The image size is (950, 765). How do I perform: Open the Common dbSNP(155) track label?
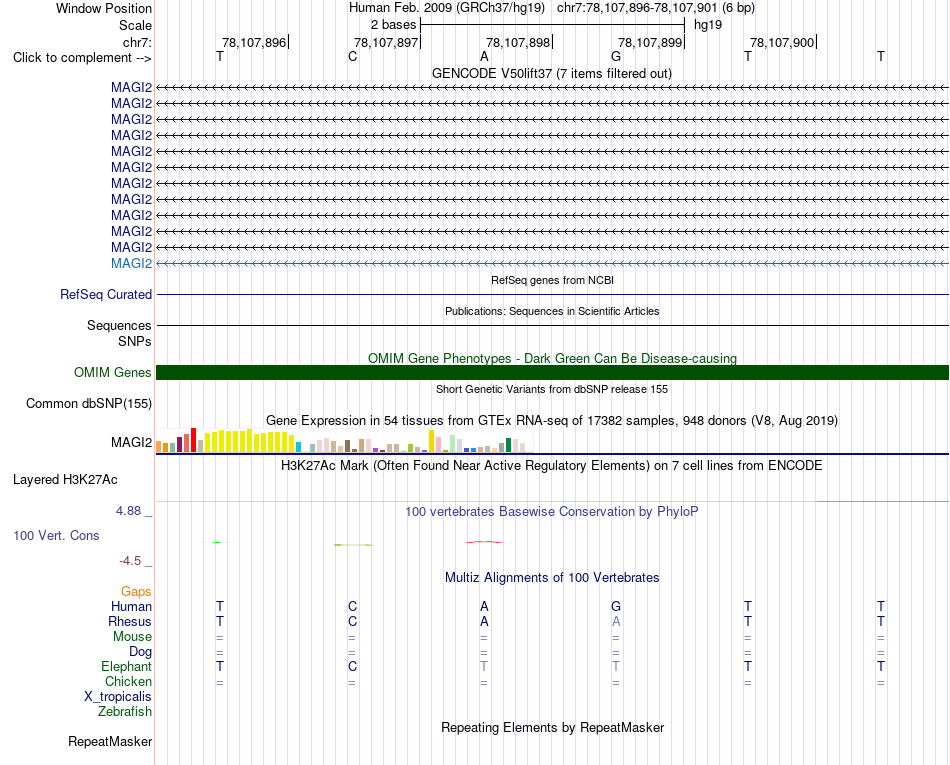(x=89, y=403)
